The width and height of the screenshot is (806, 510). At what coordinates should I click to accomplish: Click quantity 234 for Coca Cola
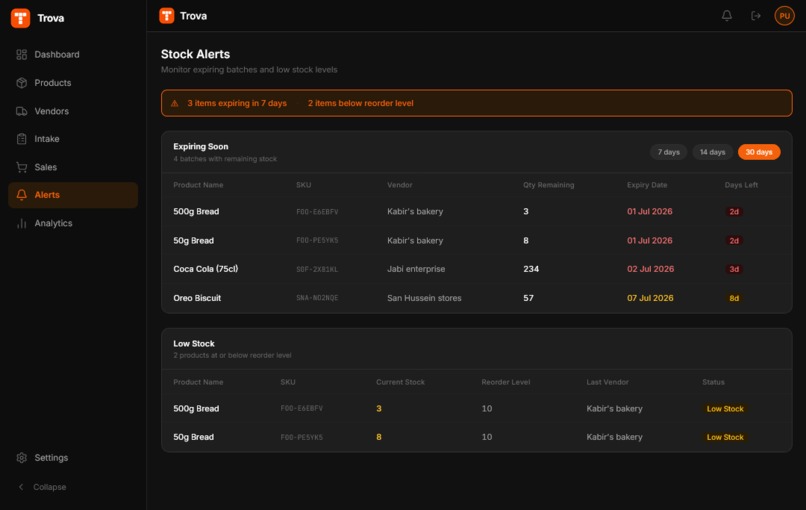click(531, 269)
